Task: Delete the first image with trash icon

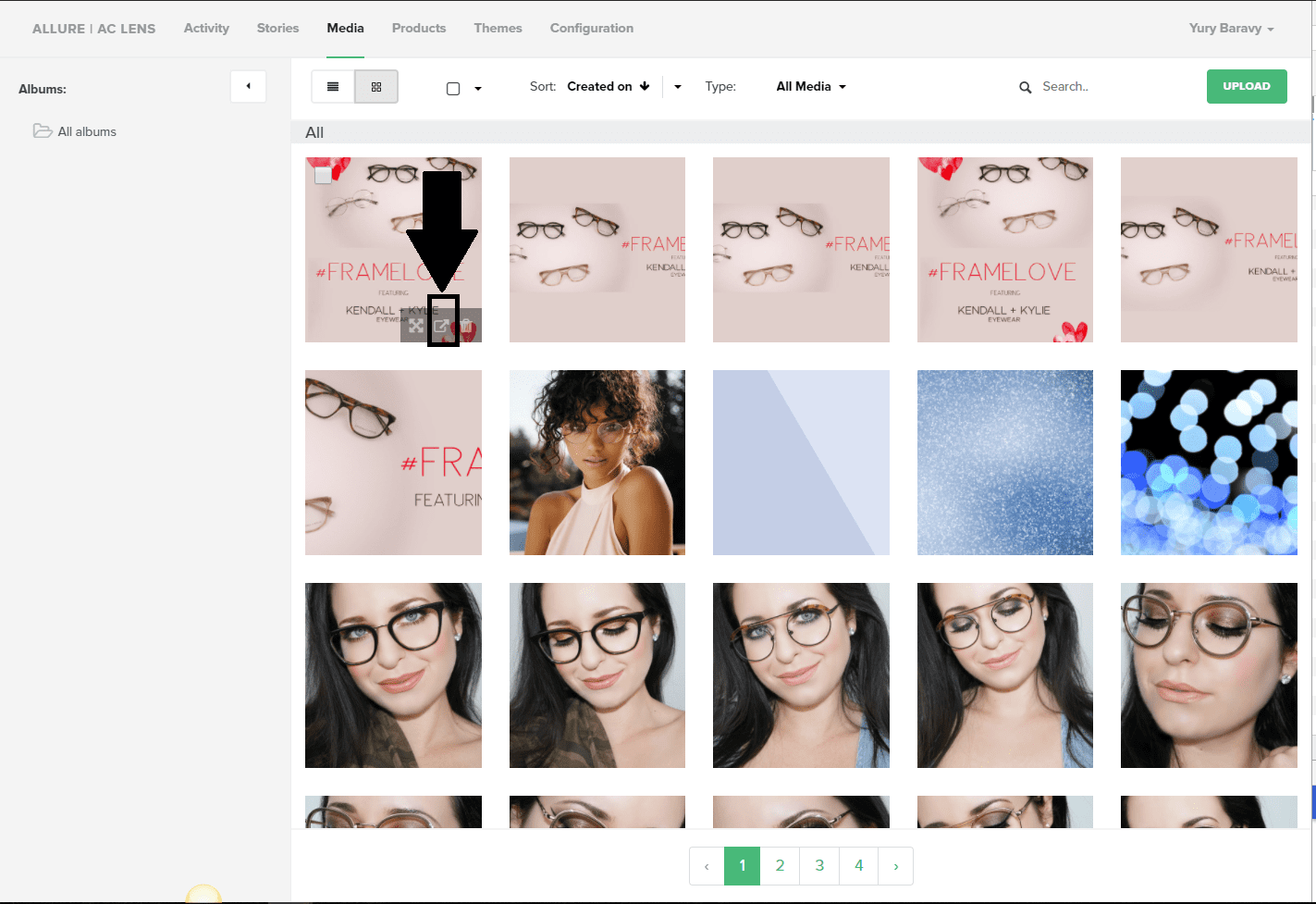Action: click(x=468, y=326)
